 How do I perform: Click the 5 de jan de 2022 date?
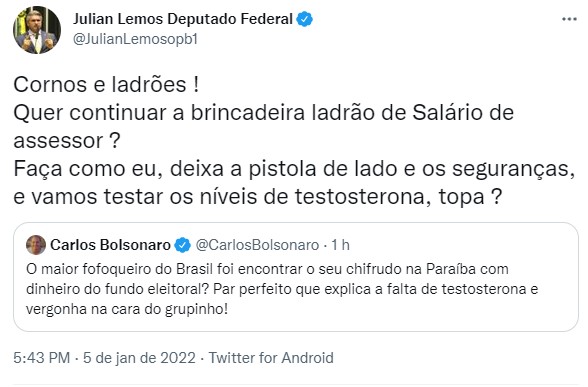pos(139,357)
